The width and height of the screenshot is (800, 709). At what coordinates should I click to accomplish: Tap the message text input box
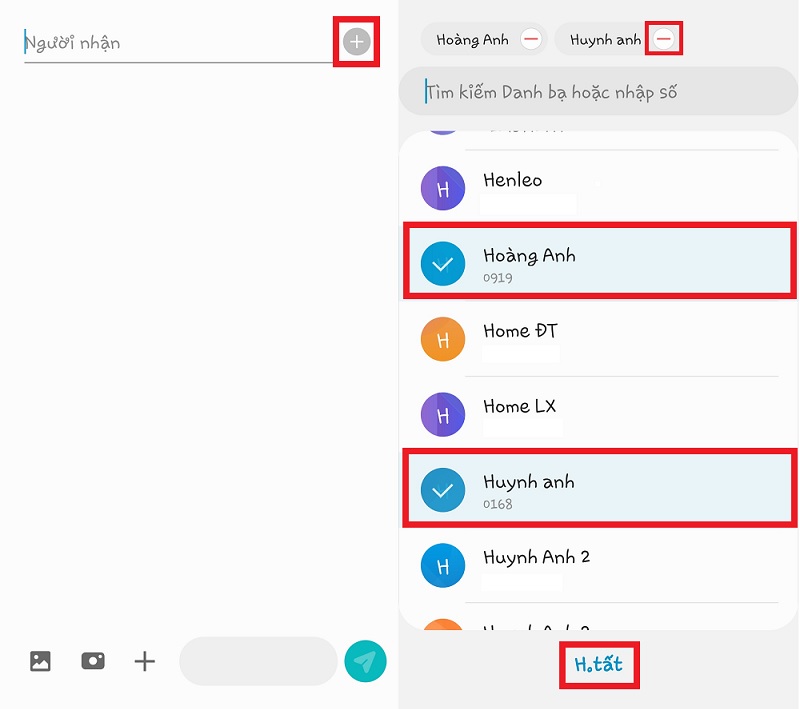pos(258,661)
